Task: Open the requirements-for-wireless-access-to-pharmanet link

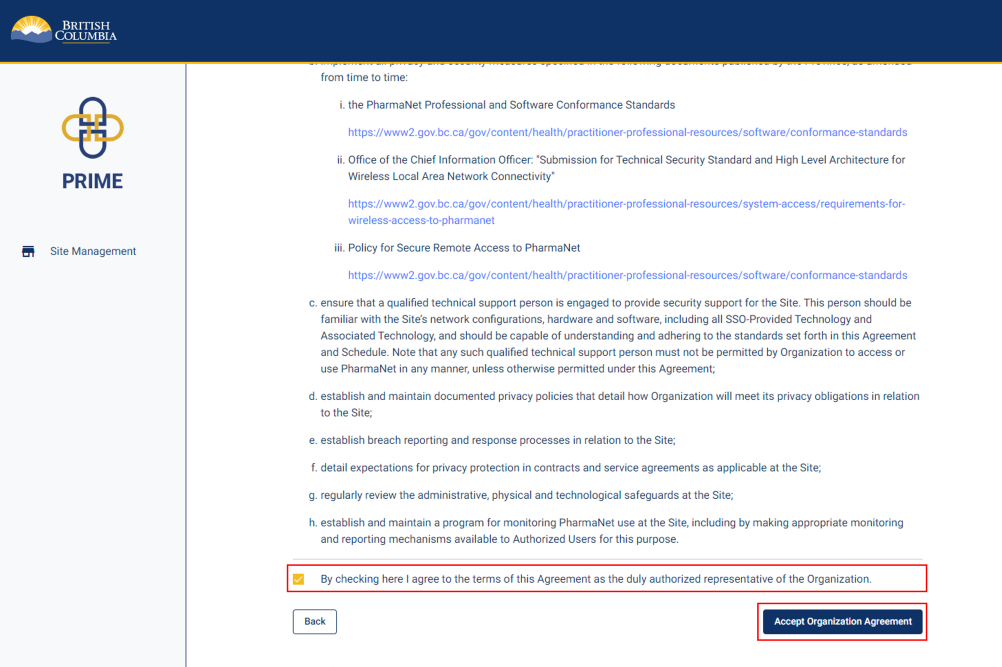Action: click(x=626, y=204)
